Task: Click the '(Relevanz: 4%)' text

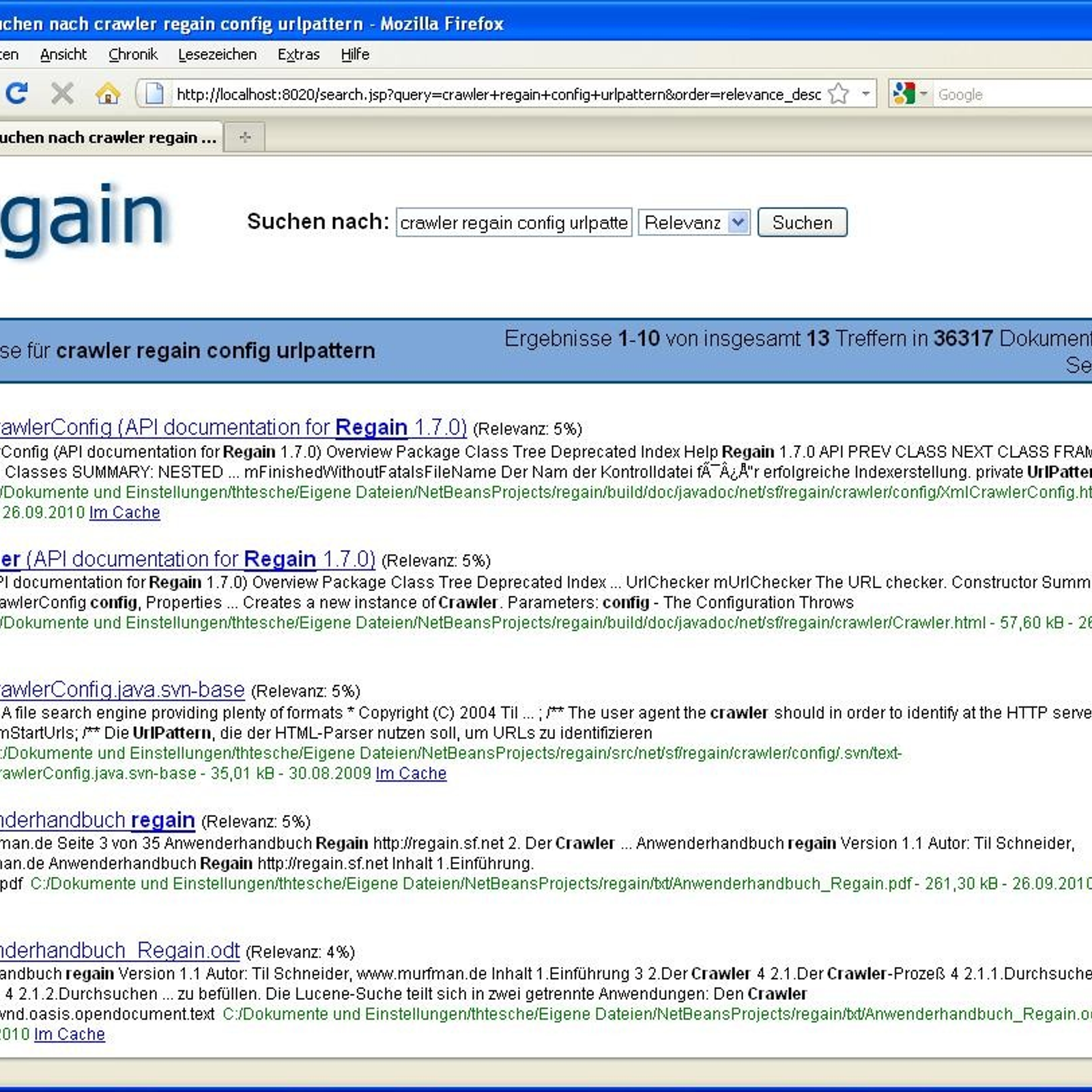Action: click(x=300, y=952)
